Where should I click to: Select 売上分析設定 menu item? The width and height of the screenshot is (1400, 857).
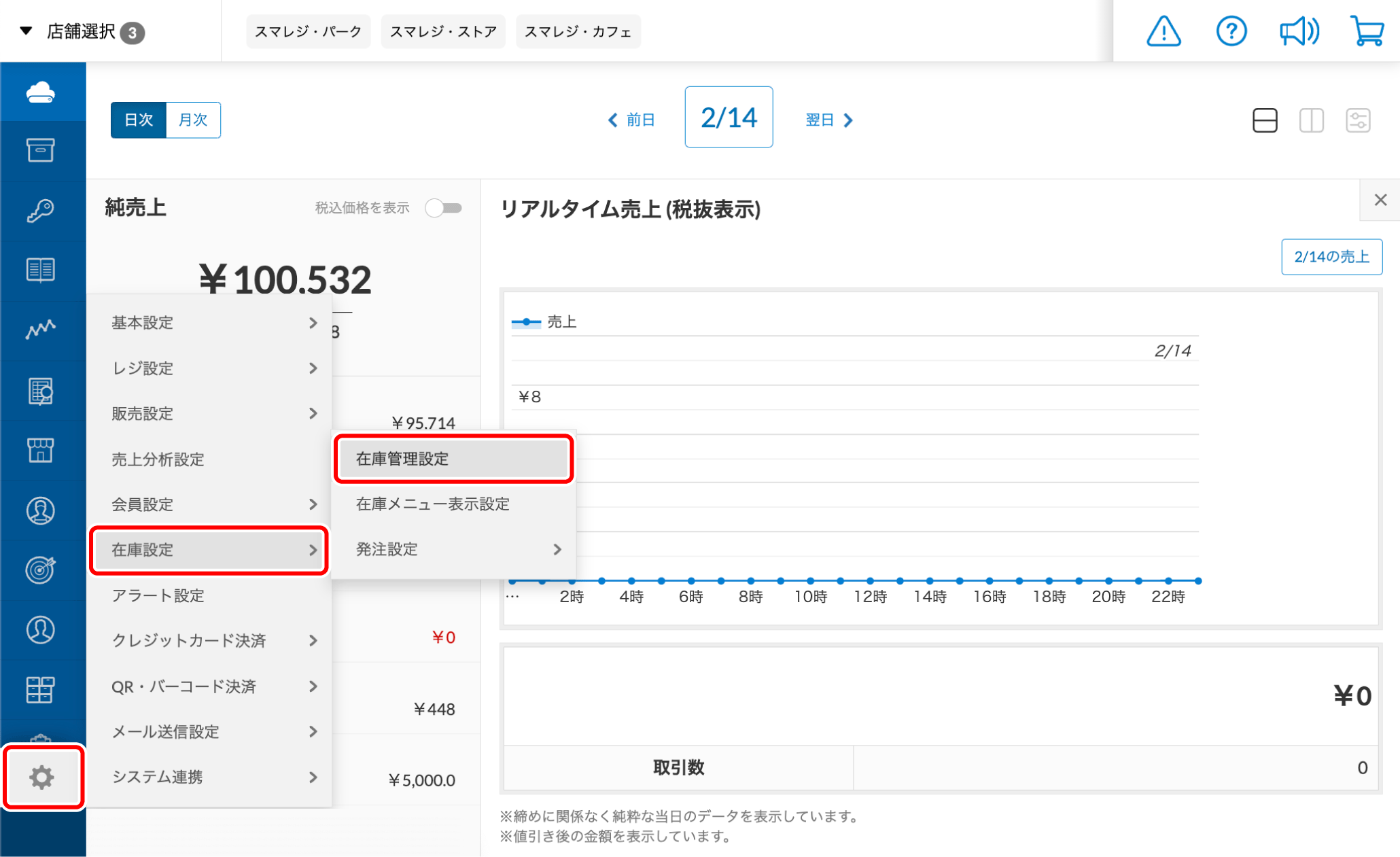pos(211,459)
